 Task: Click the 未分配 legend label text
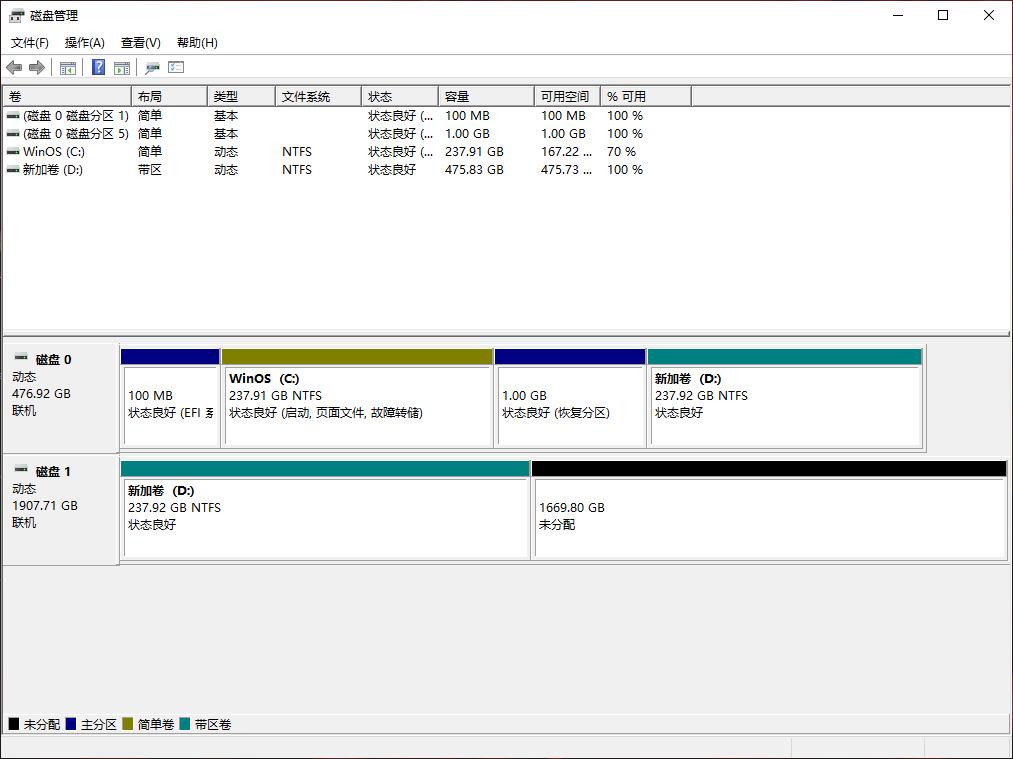pos(42,725)
